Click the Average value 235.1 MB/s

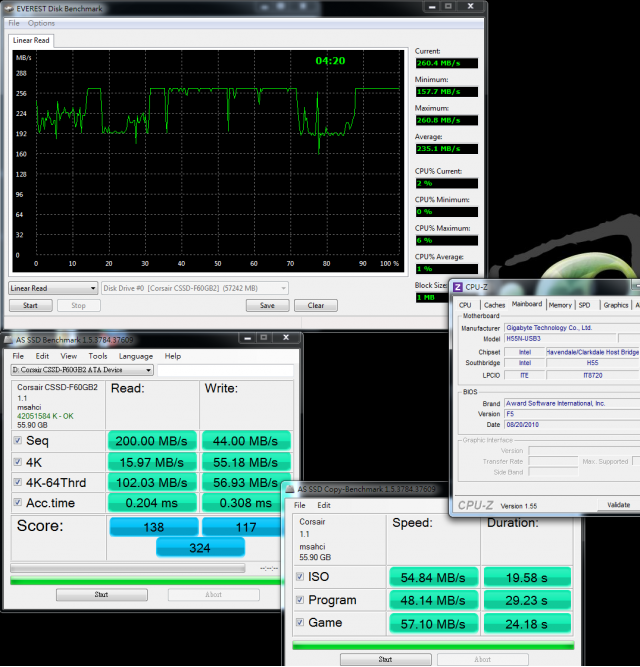coord(447,148)
